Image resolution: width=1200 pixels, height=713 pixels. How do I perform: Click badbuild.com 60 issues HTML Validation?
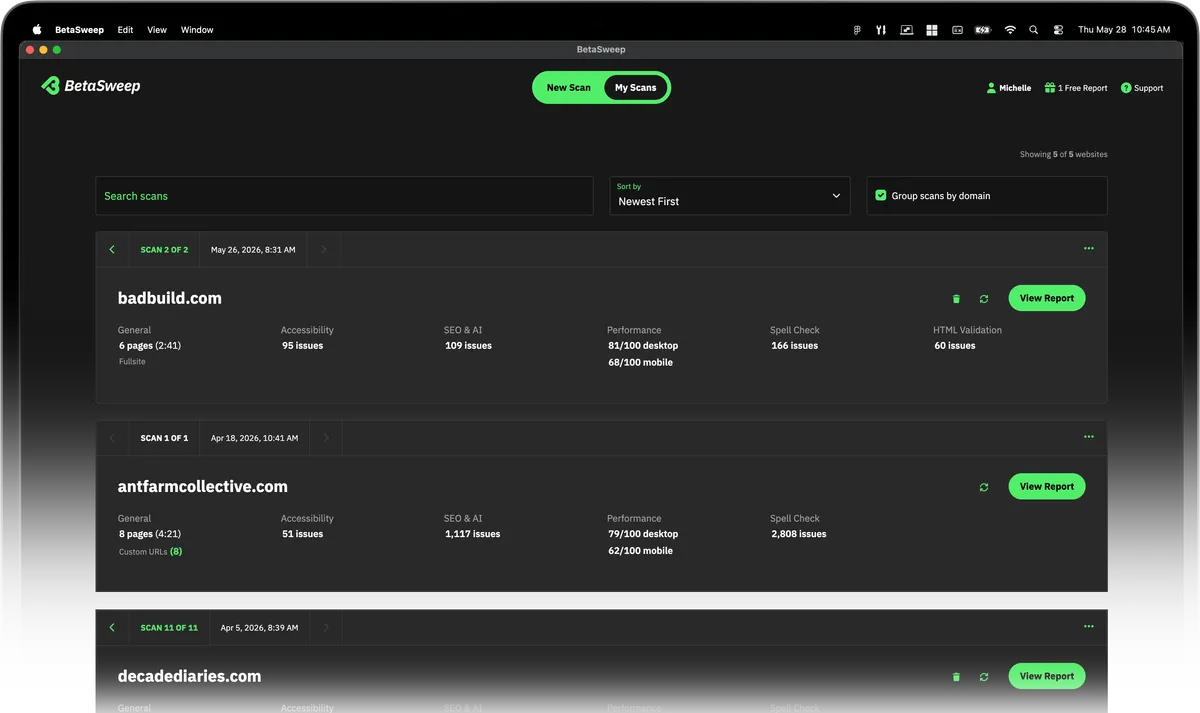pos(955,346)
